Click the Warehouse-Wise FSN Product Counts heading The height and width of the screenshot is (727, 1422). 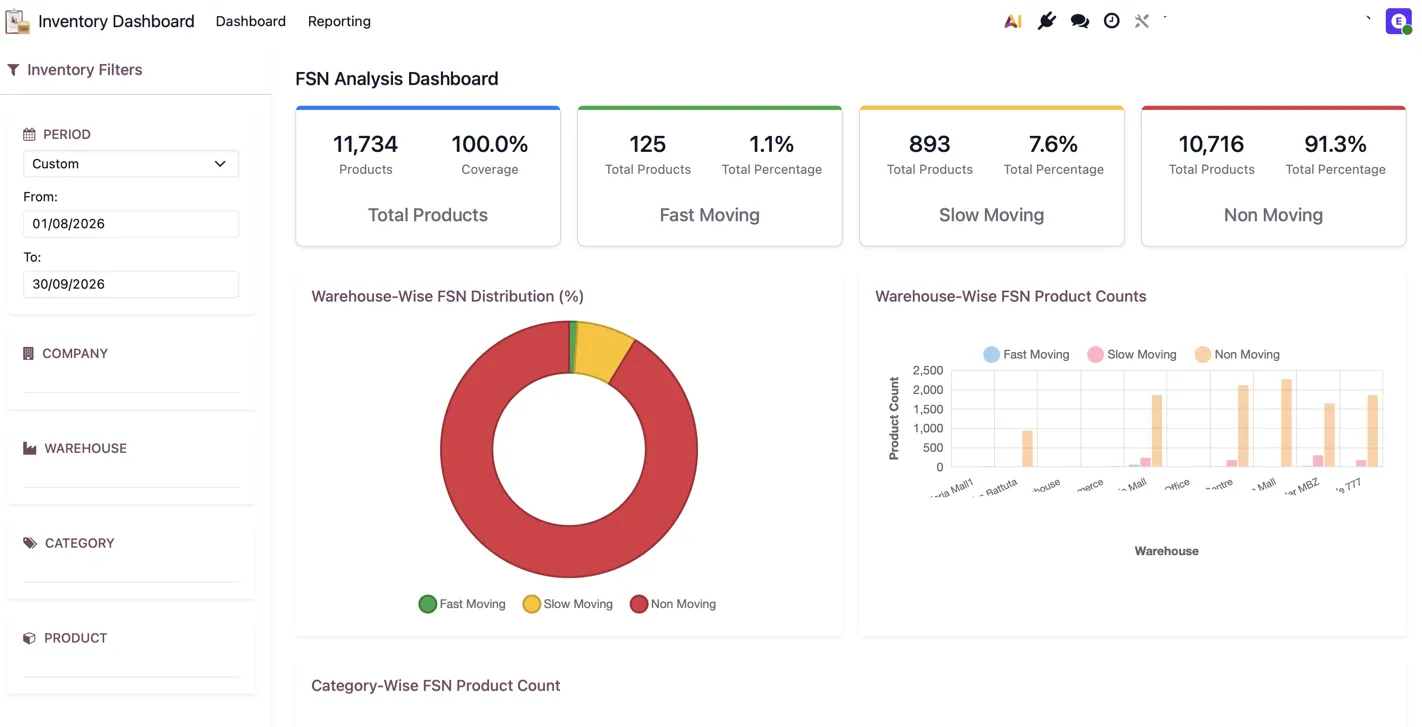coord(1010,296)
